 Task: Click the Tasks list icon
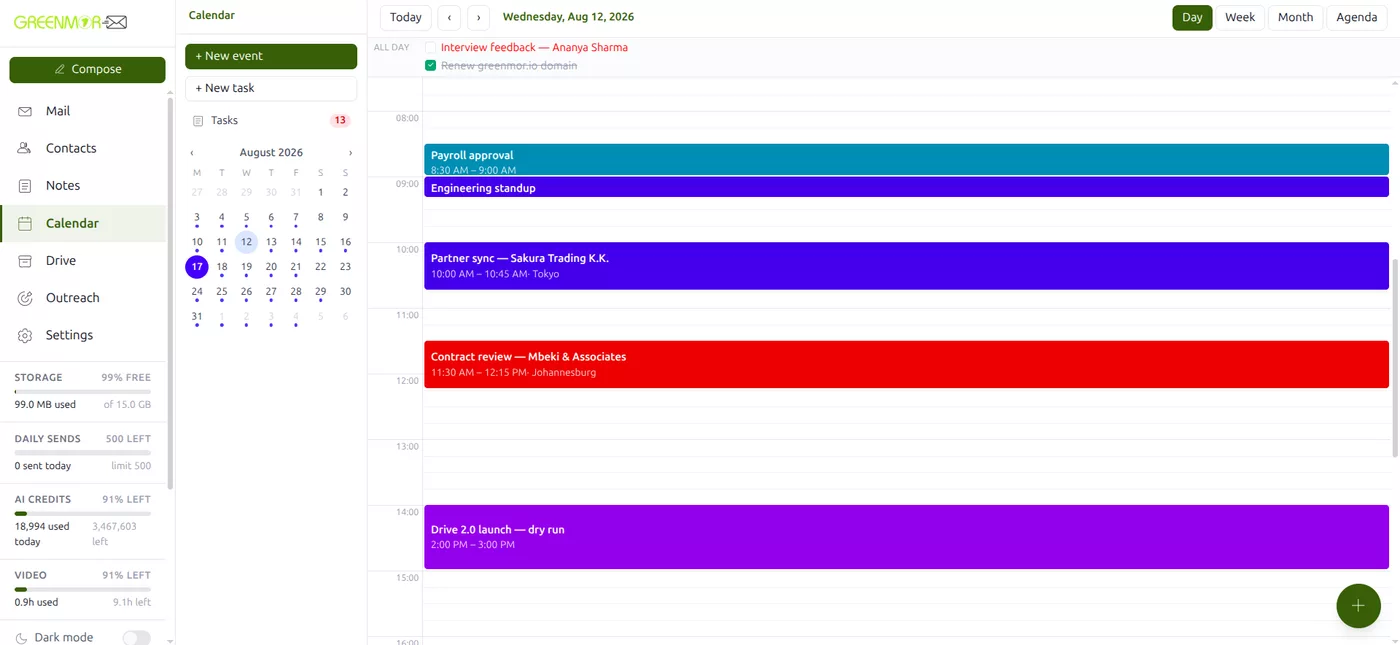(x=198, y=120)
